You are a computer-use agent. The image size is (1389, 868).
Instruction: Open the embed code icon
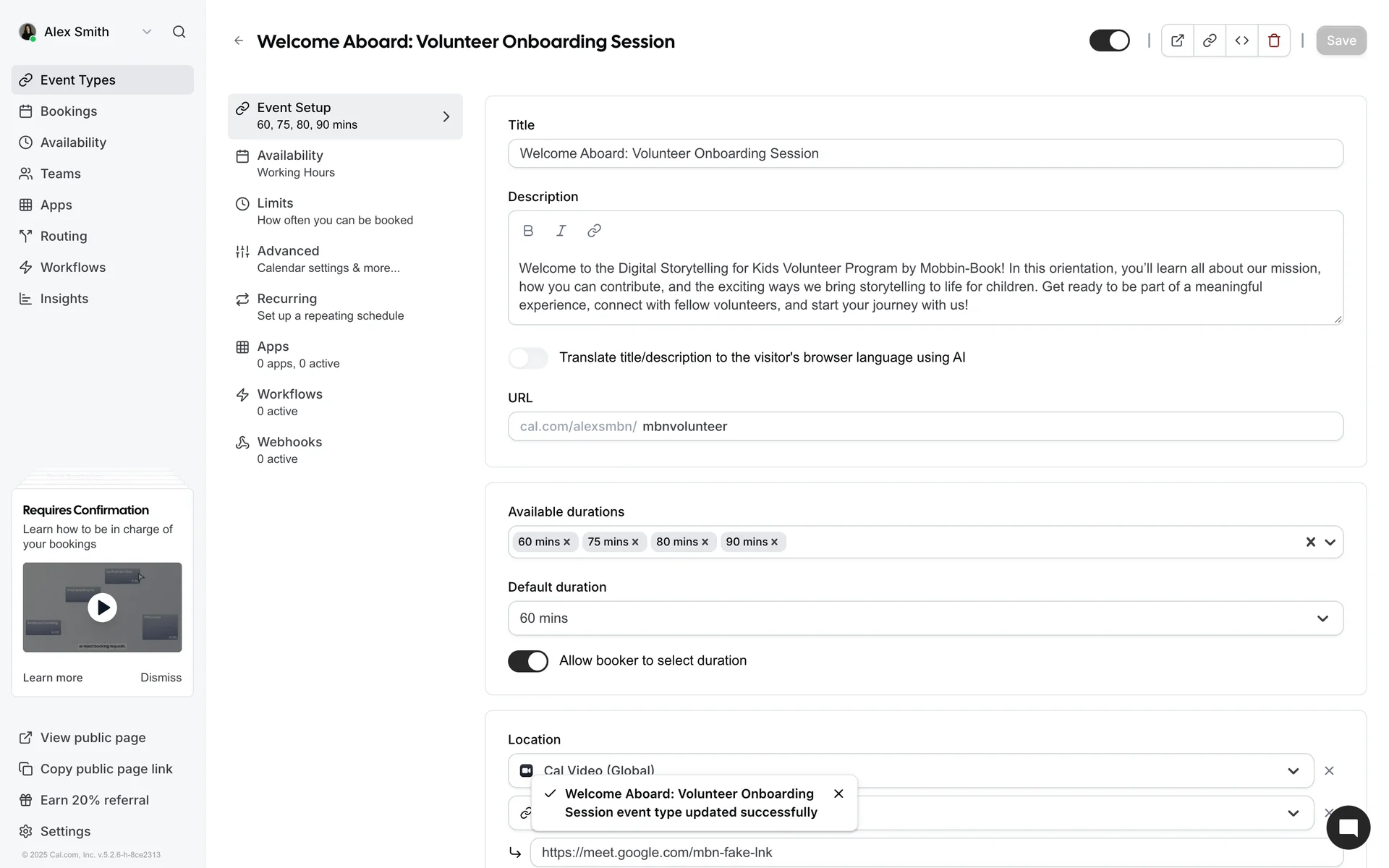[1242, 41]
